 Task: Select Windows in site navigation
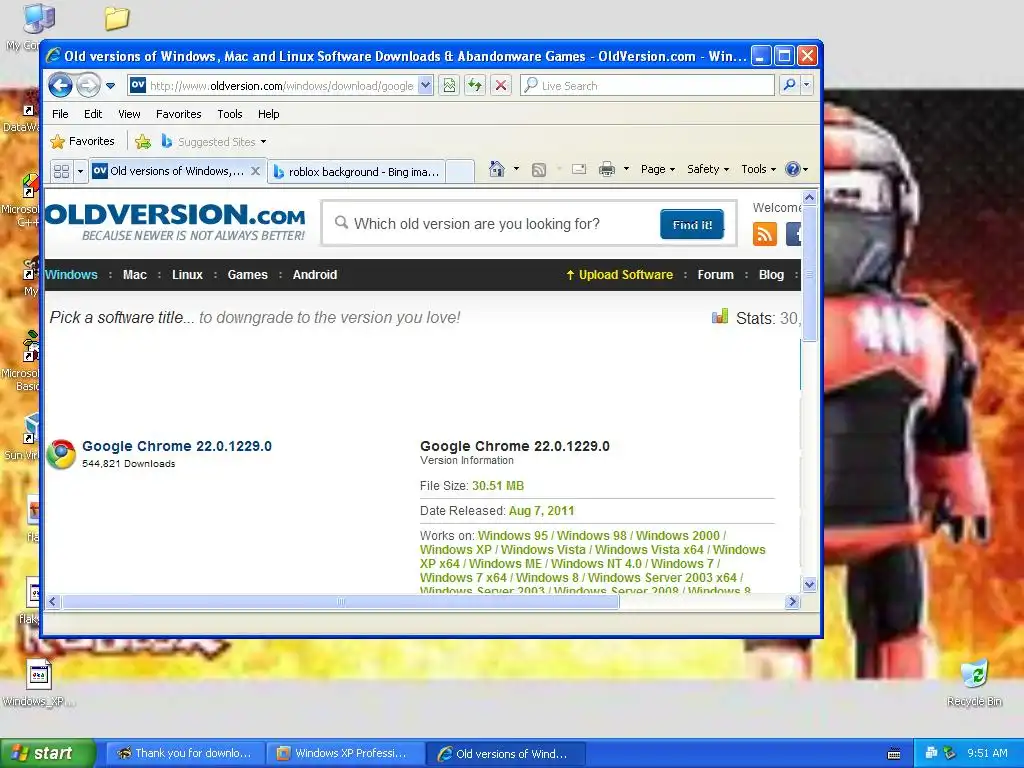(x=71, y=275)
